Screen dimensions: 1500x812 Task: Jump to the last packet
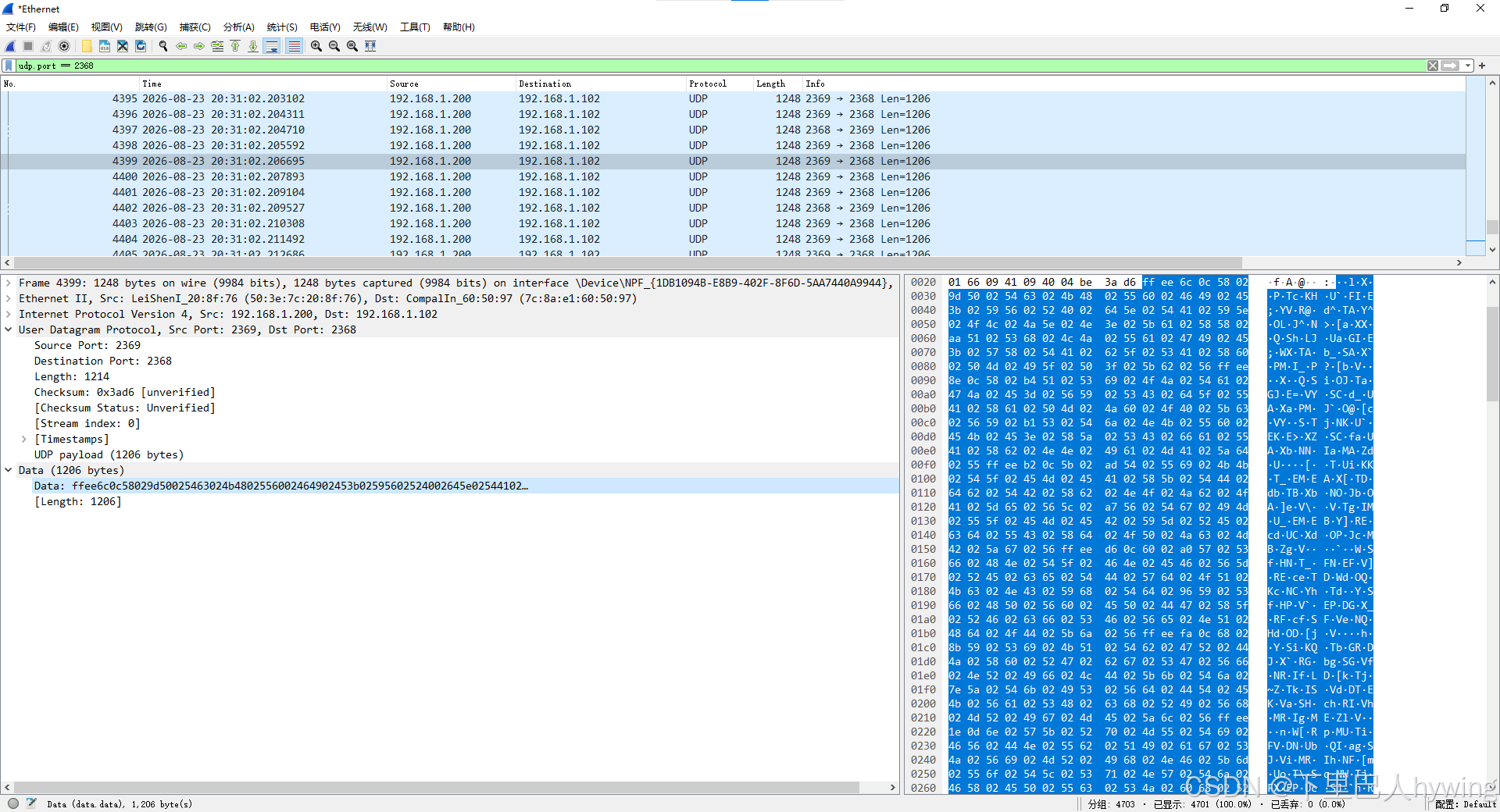253,46
